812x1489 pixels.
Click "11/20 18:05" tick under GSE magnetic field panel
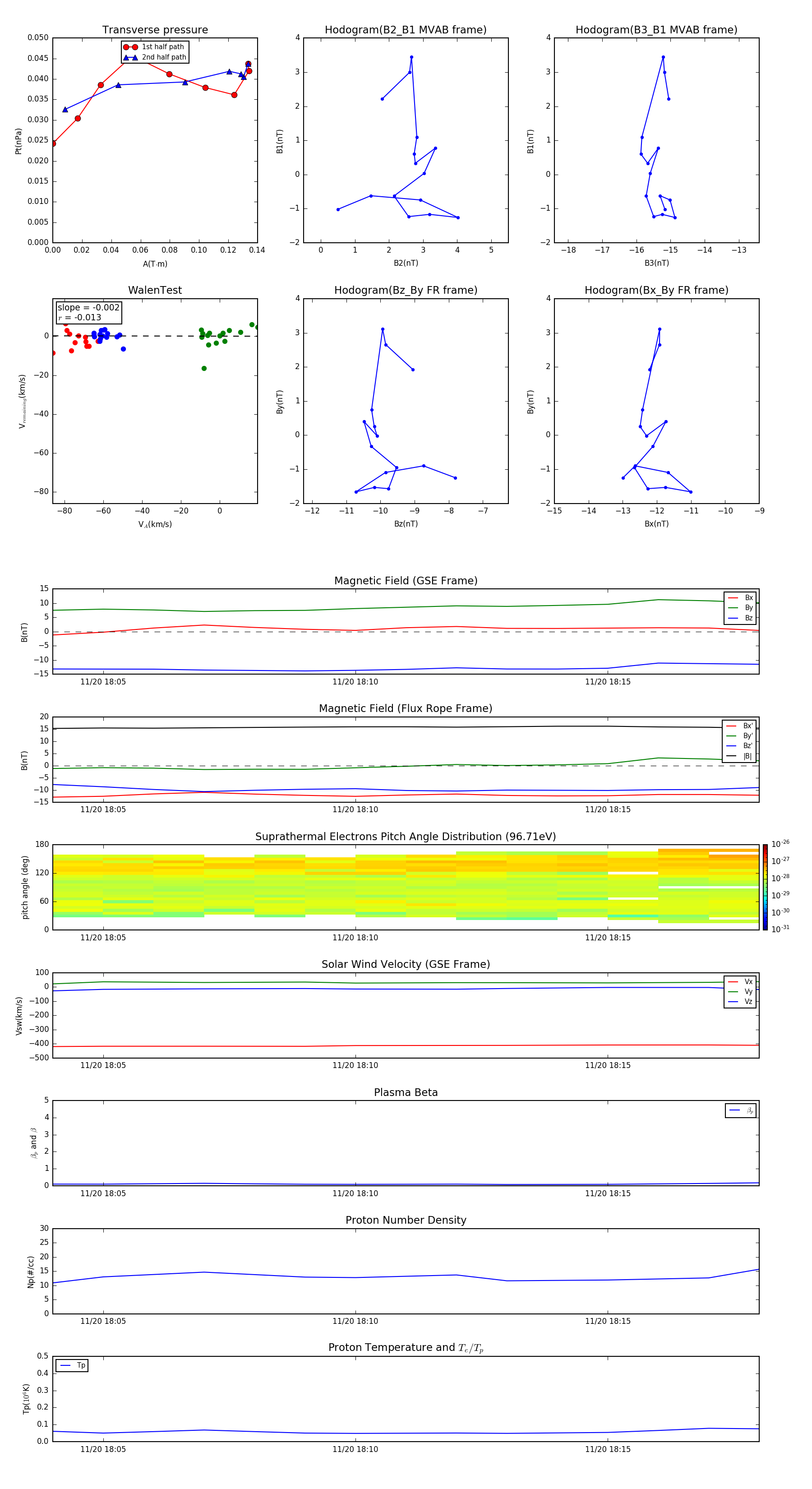coord(103,681)
